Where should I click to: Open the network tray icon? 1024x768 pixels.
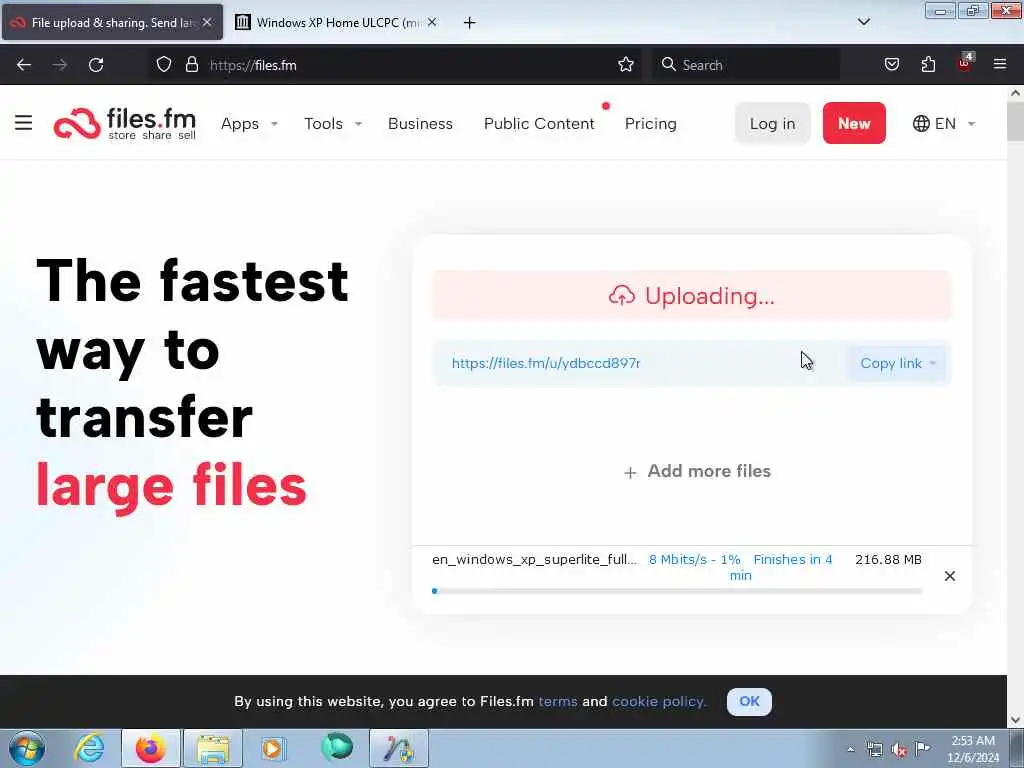click(x=874, y=750)
